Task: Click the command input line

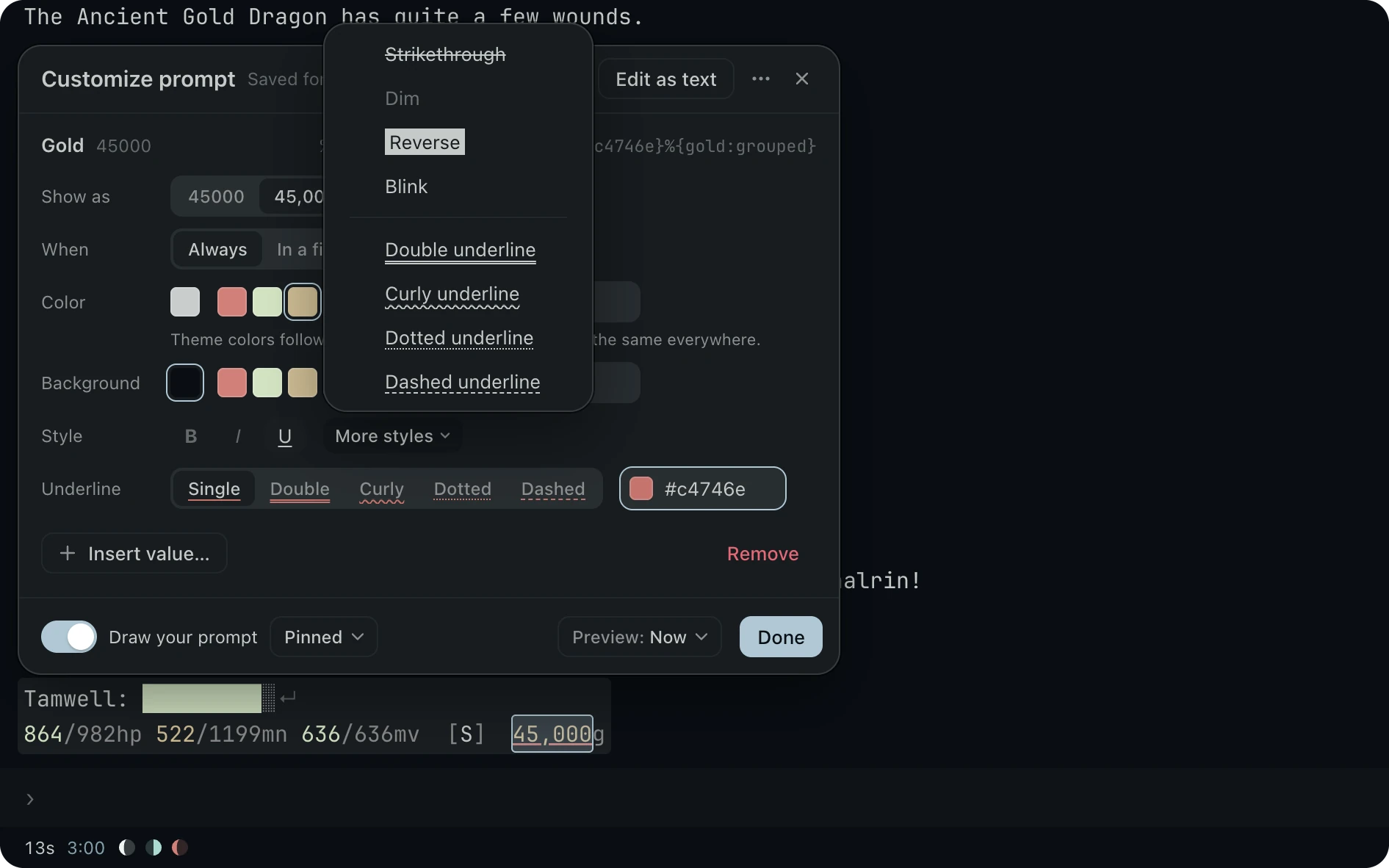Action: click(694, 799)
